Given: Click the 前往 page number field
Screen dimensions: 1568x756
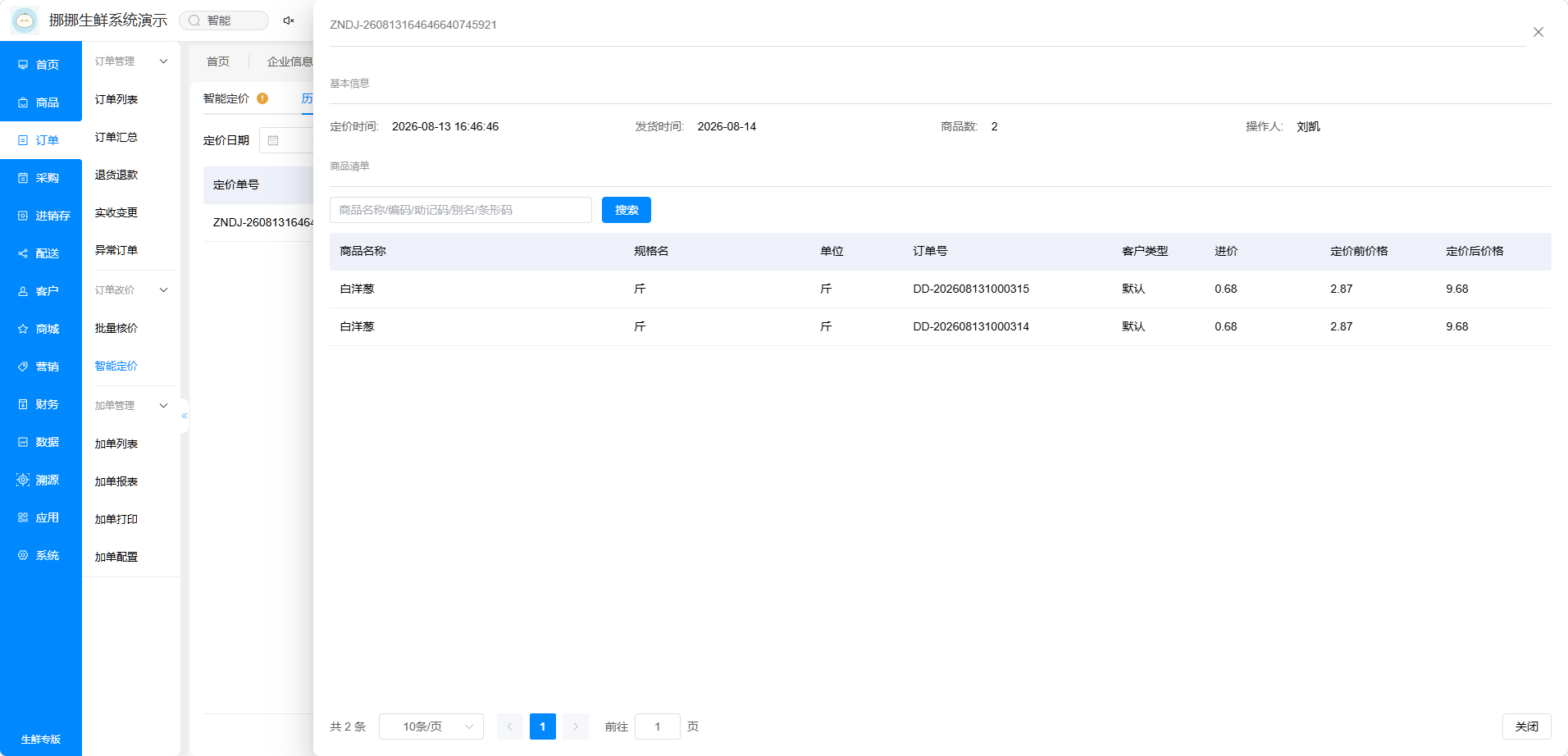Looking at the screenshot, I should tap(658, 726).
